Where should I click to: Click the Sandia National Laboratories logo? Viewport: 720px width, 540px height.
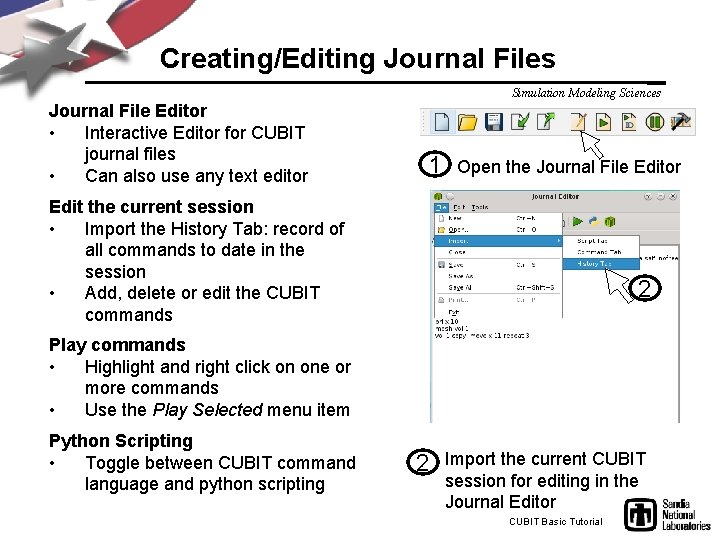[667, 515]
